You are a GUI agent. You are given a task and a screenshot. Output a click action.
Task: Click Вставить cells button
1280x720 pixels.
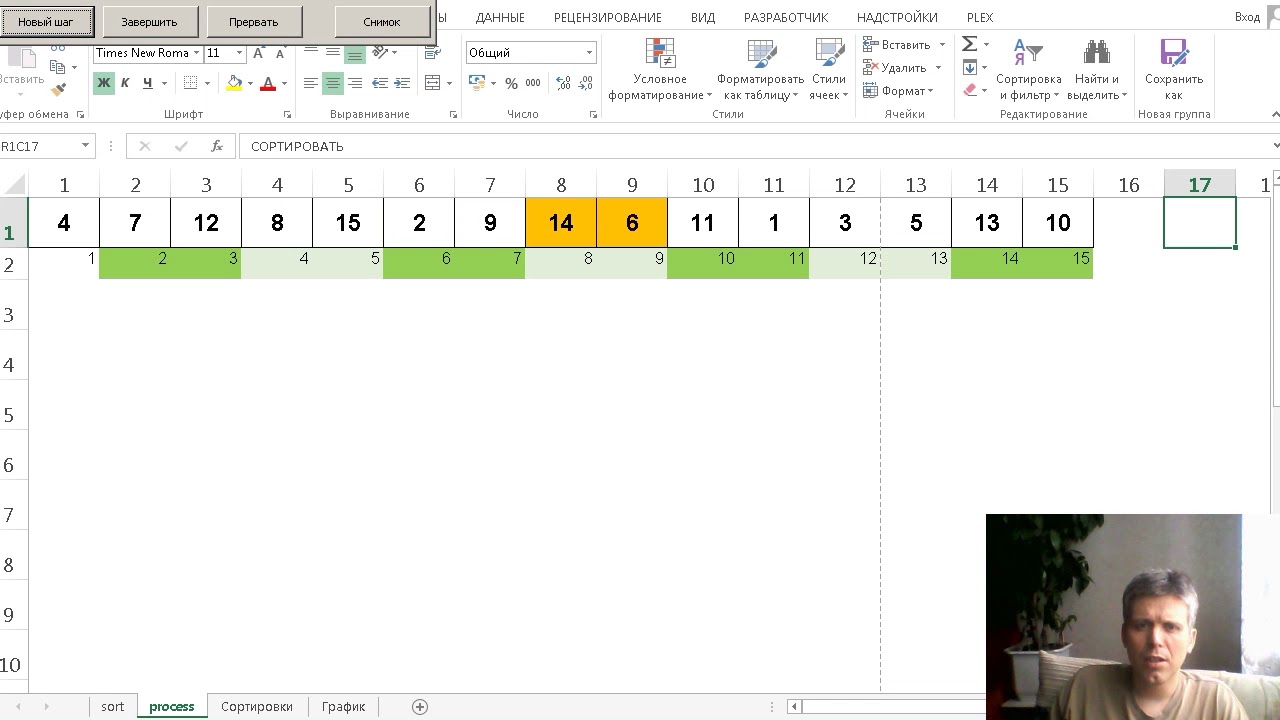click(x=896, y=45)
